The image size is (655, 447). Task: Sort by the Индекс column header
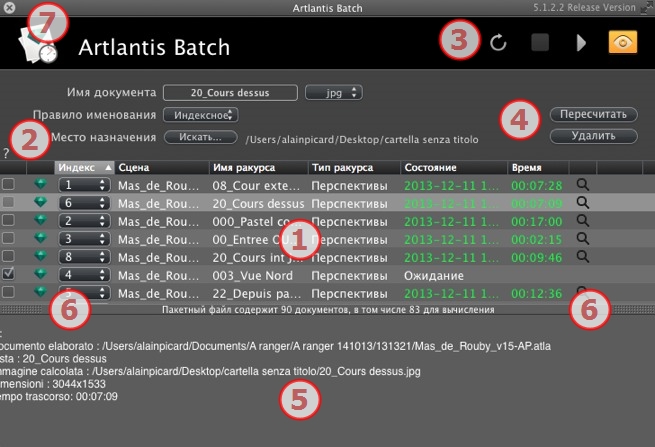pyautogui.click(x=84, y=168)
